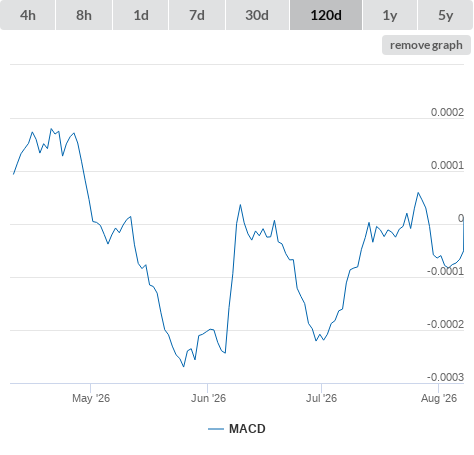Click the Aug '26 axis label
This screenshot has width=474, height=455.
pyautogui.click(x=439, y=398)
